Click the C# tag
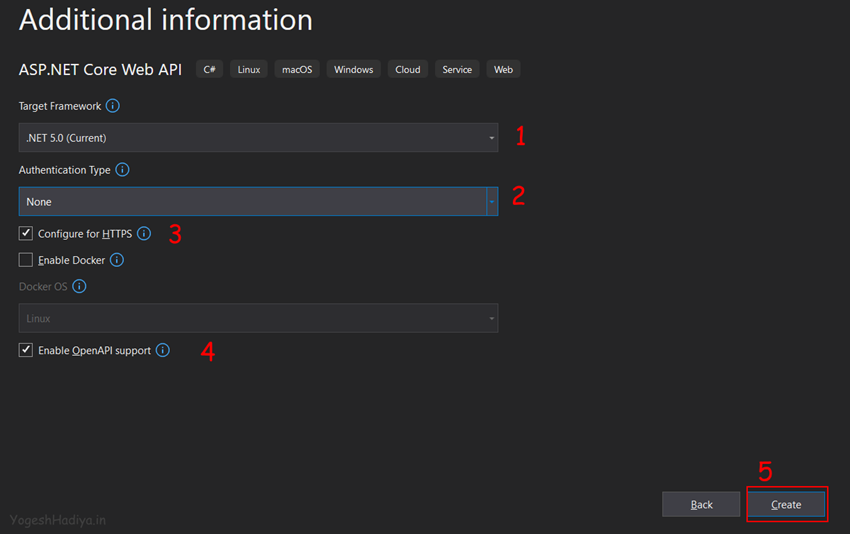The image size is (850, 534). click(210, 70)
